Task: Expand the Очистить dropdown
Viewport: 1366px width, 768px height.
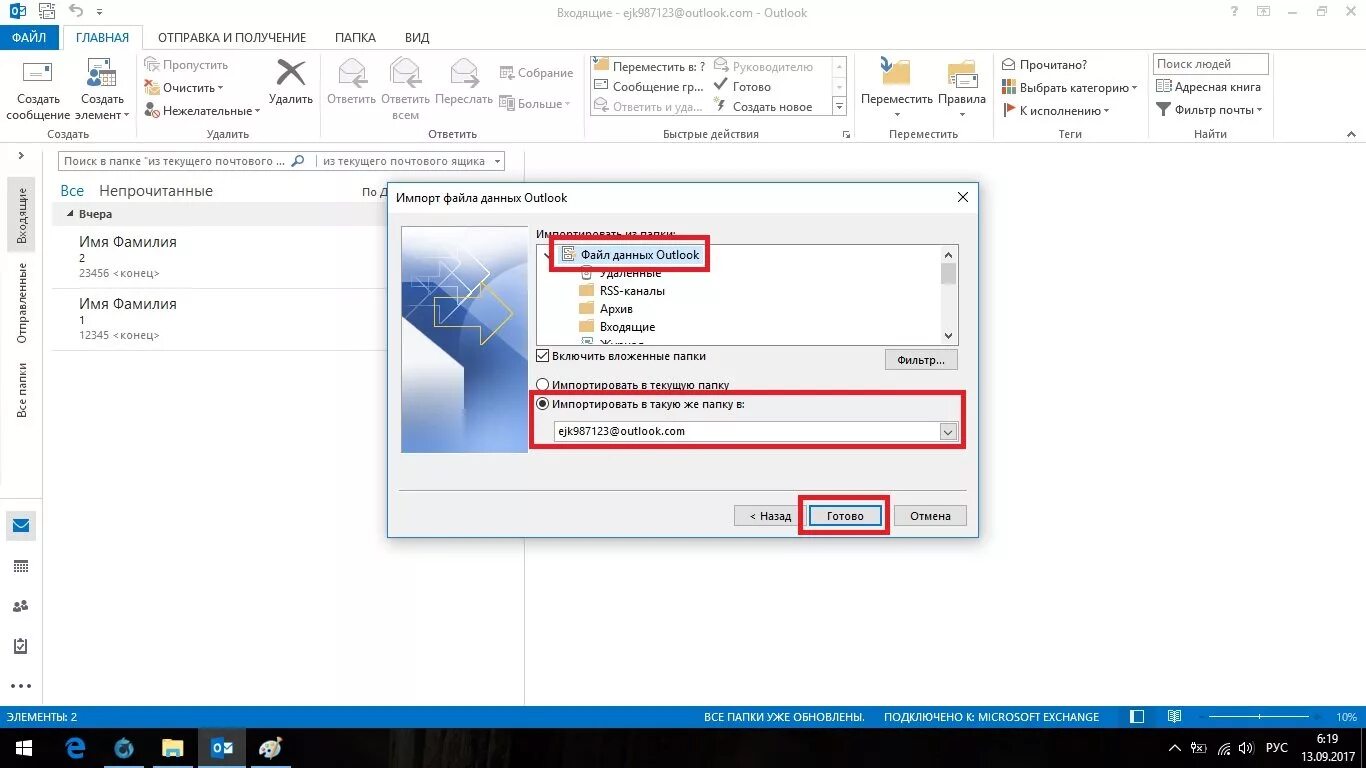Action: [x=220, y=88]
